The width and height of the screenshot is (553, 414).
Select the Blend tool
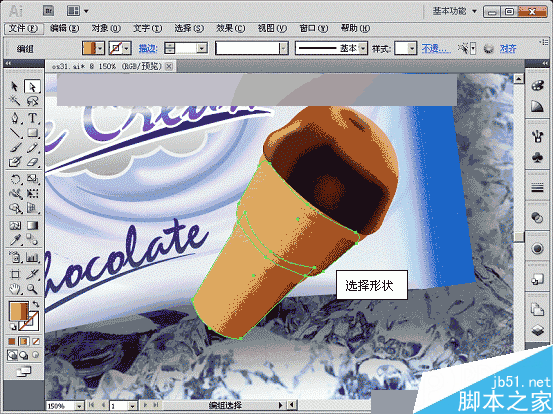[32, 240]
